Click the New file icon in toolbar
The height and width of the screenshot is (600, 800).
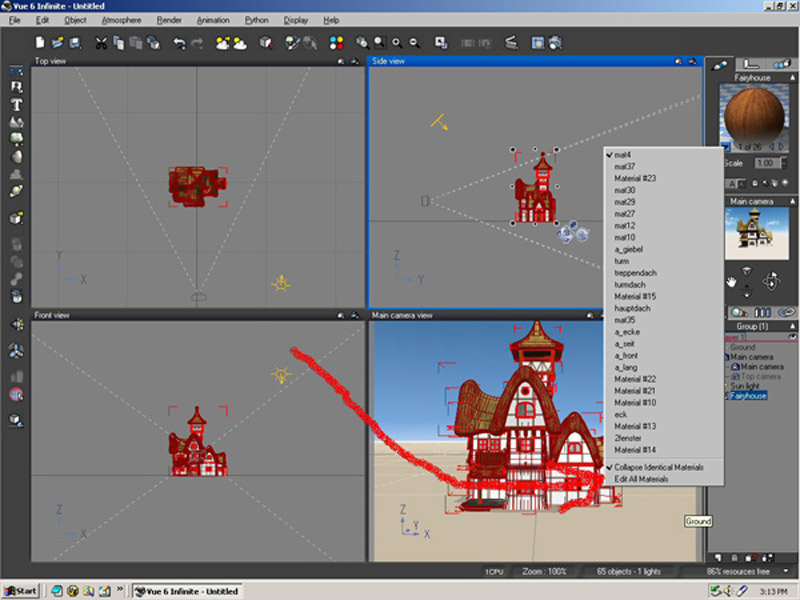pos(41,43)
